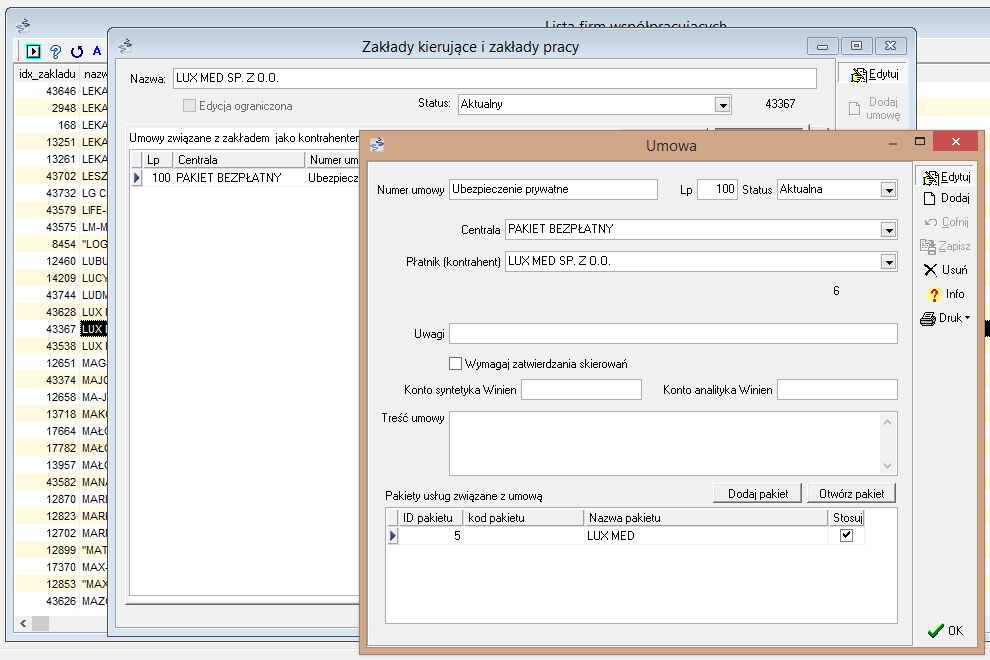The height and width of the screenshot is (660, 990).
Task: Click the app icon of the Zakłady kierujące window
Action: tap(125, 45)
